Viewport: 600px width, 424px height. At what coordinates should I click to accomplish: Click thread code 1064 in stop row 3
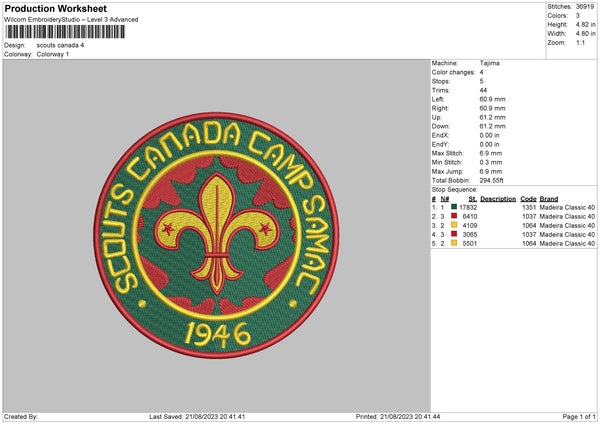[x=529, y=225]
